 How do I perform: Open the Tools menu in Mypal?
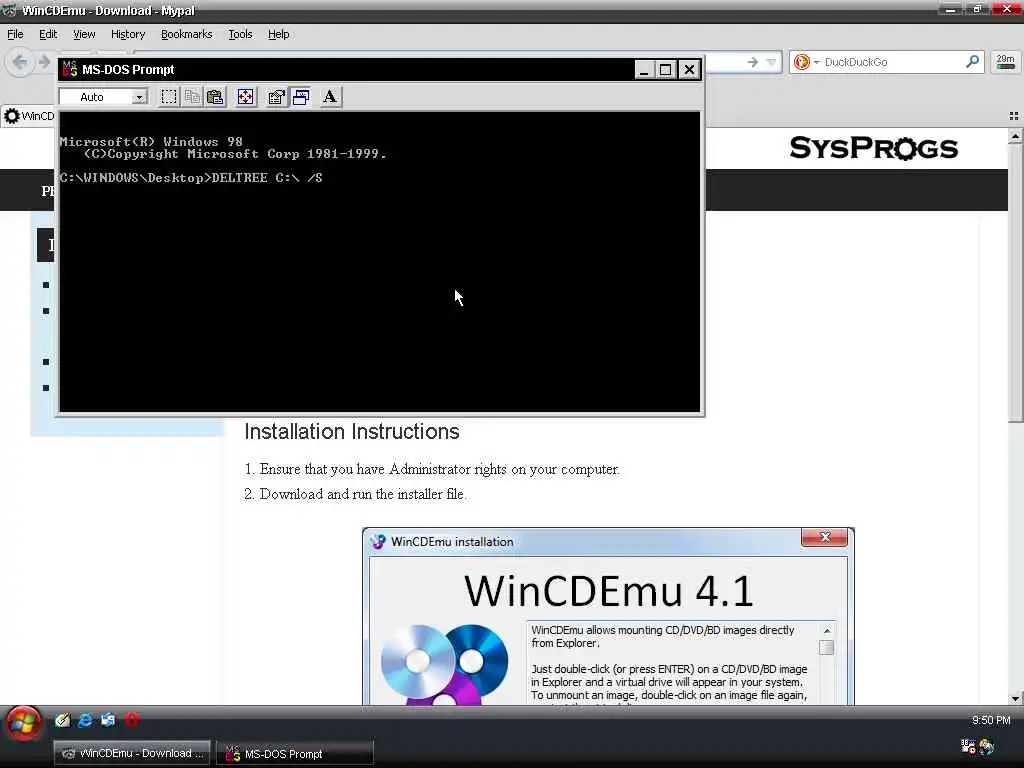tap(240, 34)
